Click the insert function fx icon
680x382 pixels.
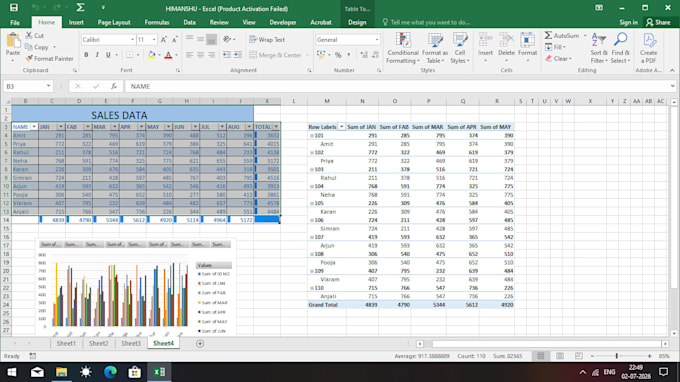[x=114, y=86]
